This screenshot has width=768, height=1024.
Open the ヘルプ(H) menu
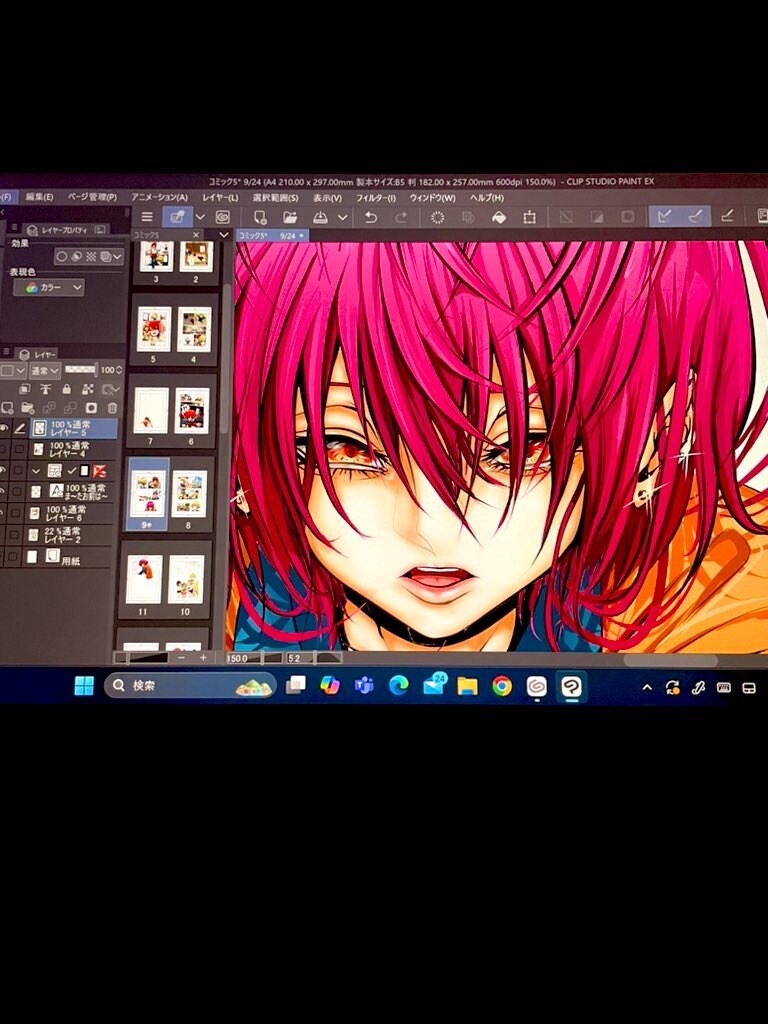point(487,197)
